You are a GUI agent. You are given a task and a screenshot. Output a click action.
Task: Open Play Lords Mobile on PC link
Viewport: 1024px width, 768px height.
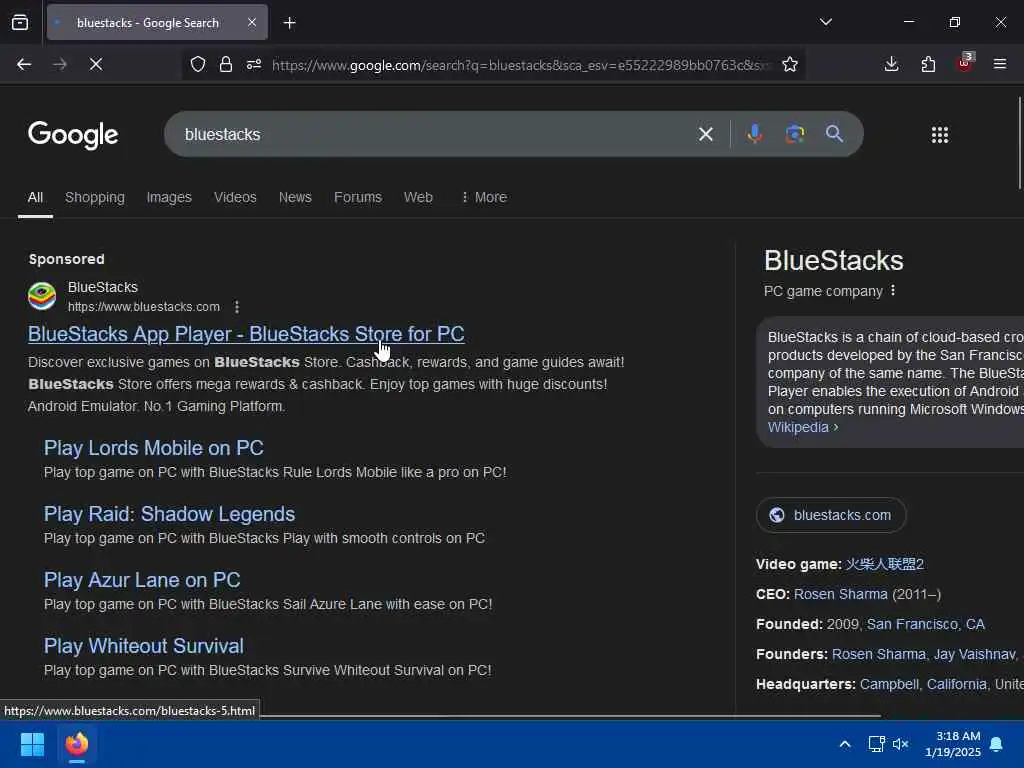pyautogui.click(x=153, y=448)
